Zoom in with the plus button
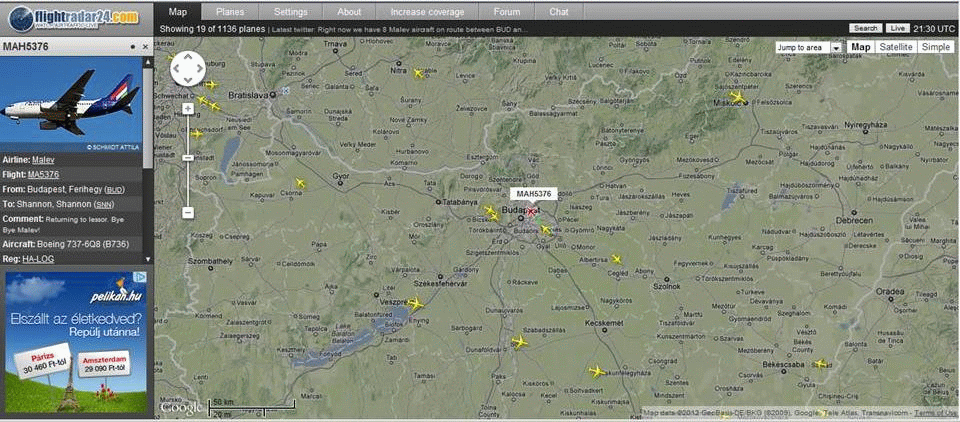 (x=188, y=108)
